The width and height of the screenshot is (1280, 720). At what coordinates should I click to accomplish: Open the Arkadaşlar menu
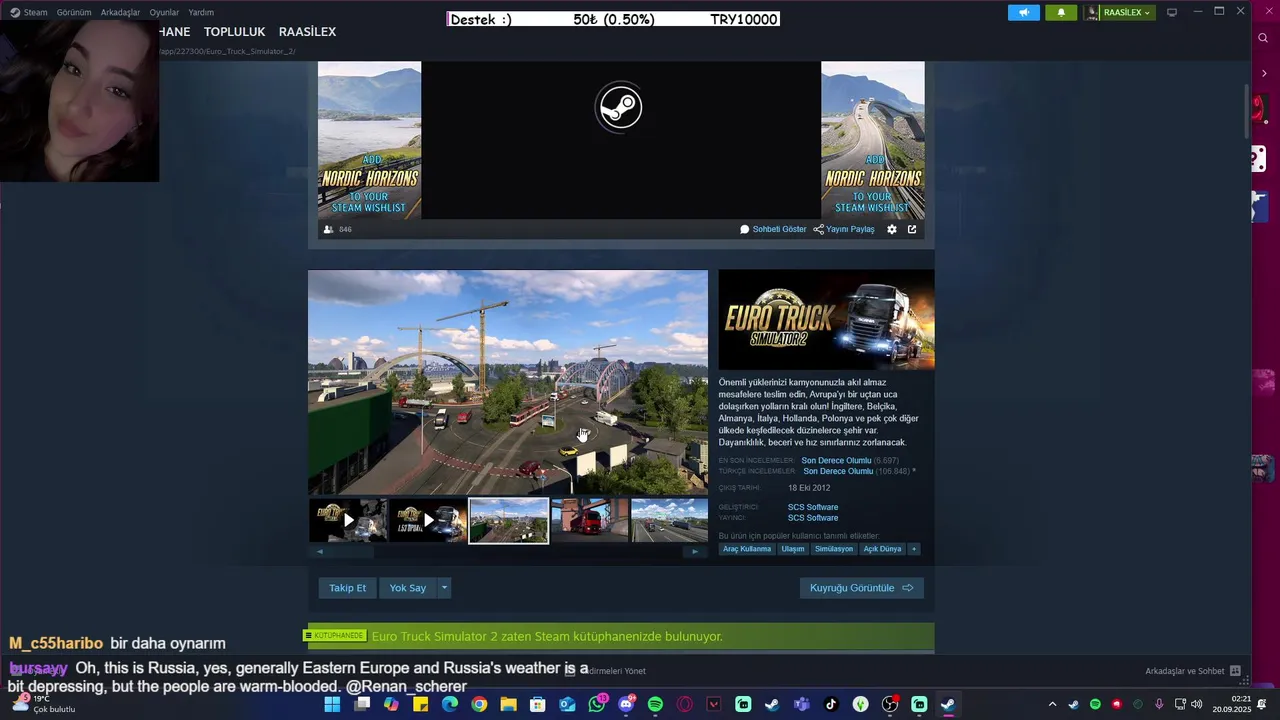[120, 12]
